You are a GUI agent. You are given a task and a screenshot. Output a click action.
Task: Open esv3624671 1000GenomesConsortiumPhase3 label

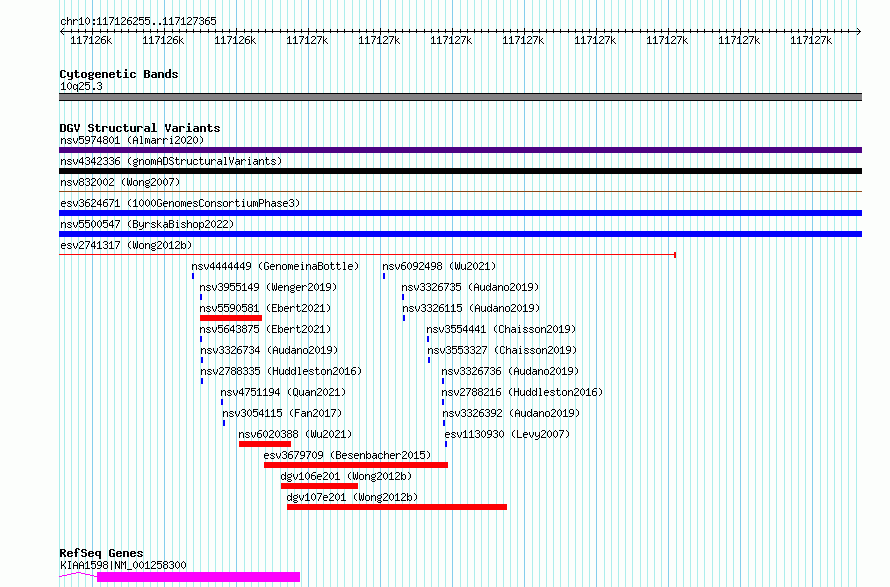coord(180,203)
